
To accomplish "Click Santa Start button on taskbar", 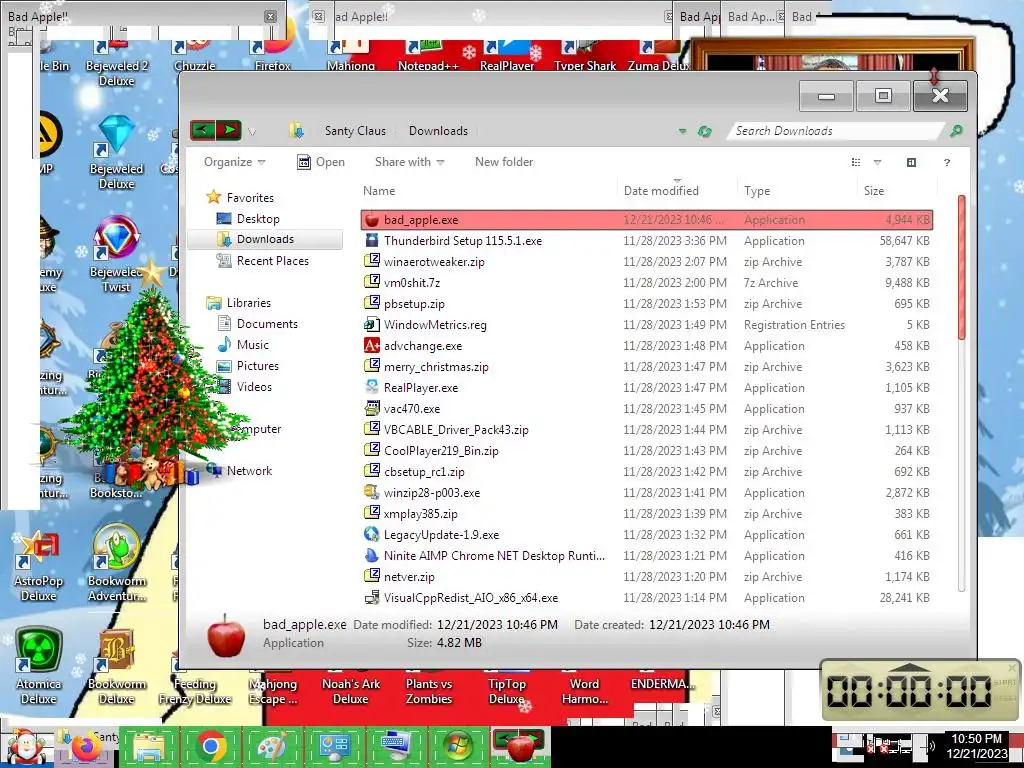I will click(26, 747).
